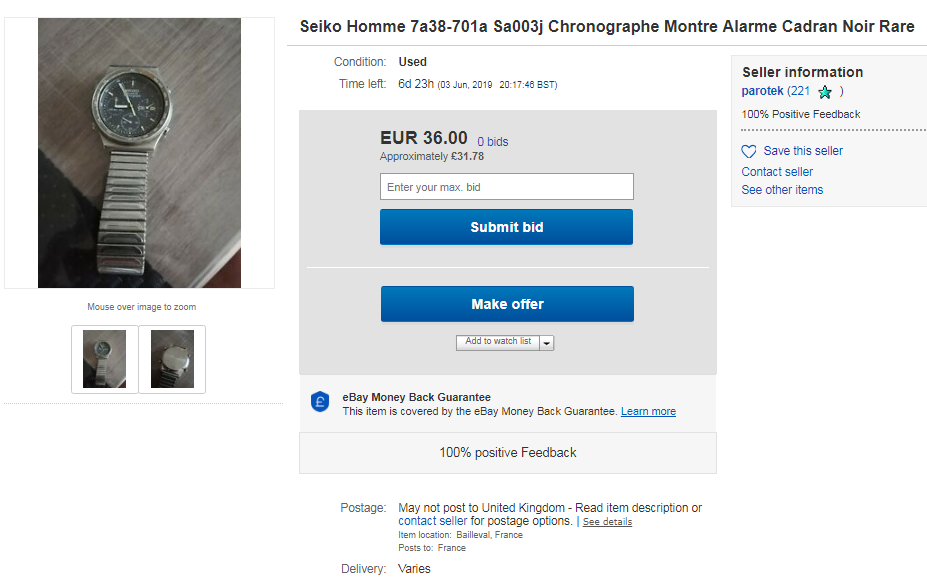
Task: Open seller profile parotek
Action: click(x=762, y=91)
